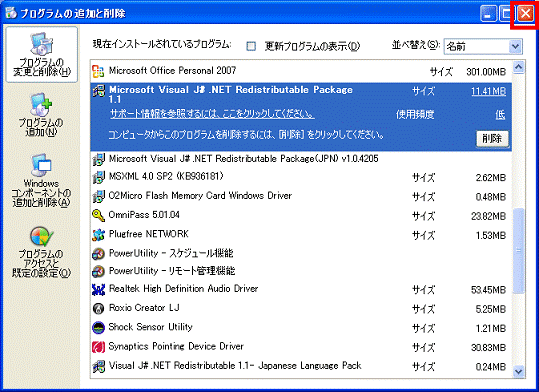Open Program Access and Defaults icon

42,237
